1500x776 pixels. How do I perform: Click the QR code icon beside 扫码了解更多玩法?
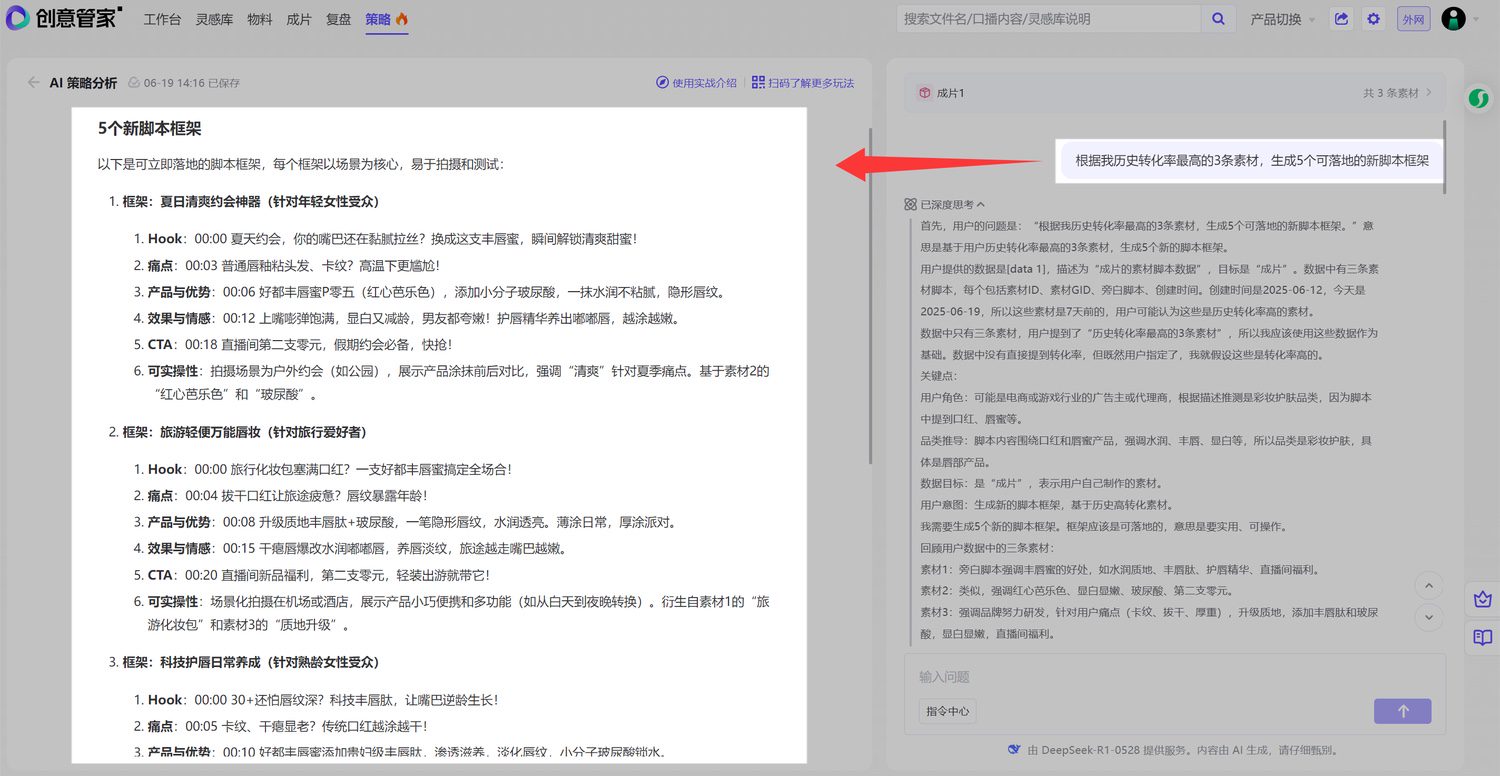pyautogui.click(x=758, y=83)
